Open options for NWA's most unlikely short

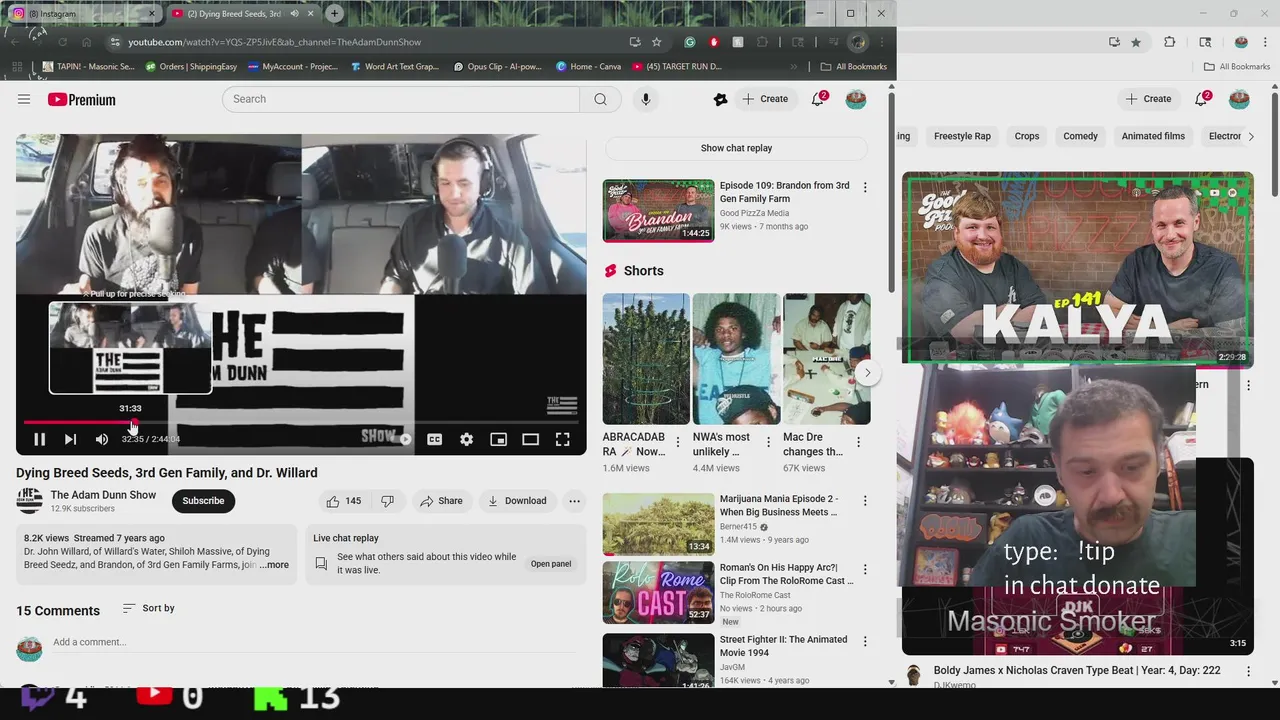[x=768, y=442]
